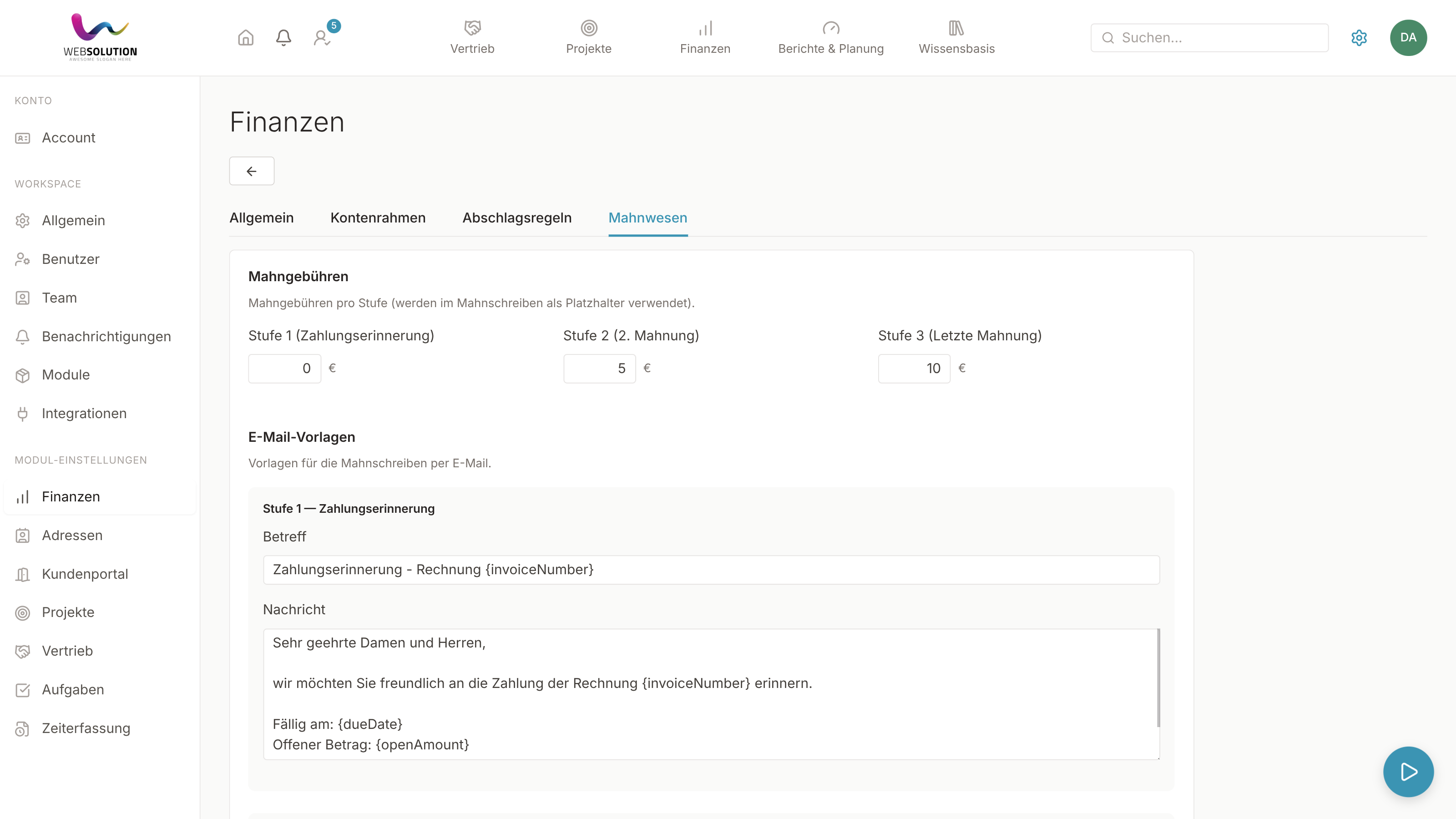
Task: Click the Vertrieb handshake sidebar icon
Action: click(23, 651)
